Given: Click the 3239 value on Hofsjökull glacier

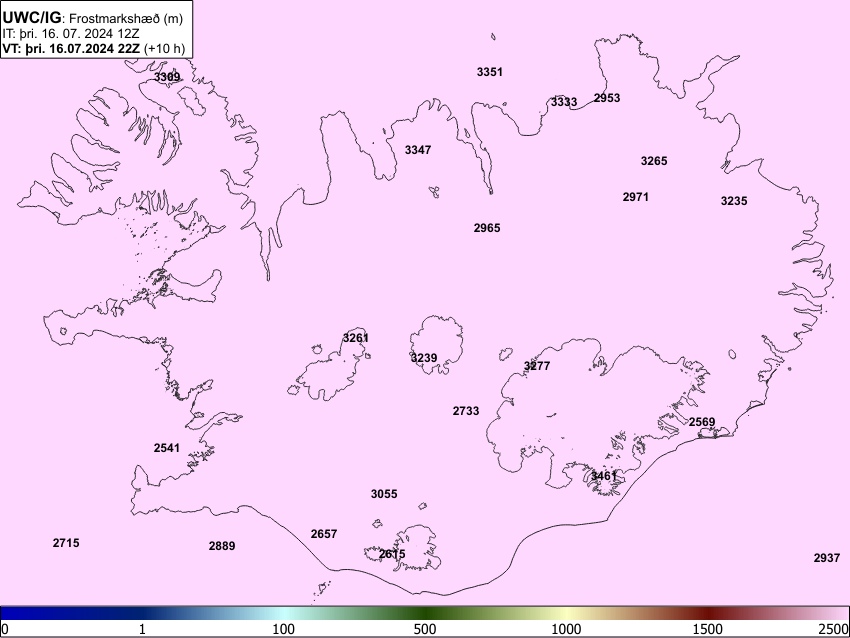Looking at the screenshot, I should click(424, 358).
